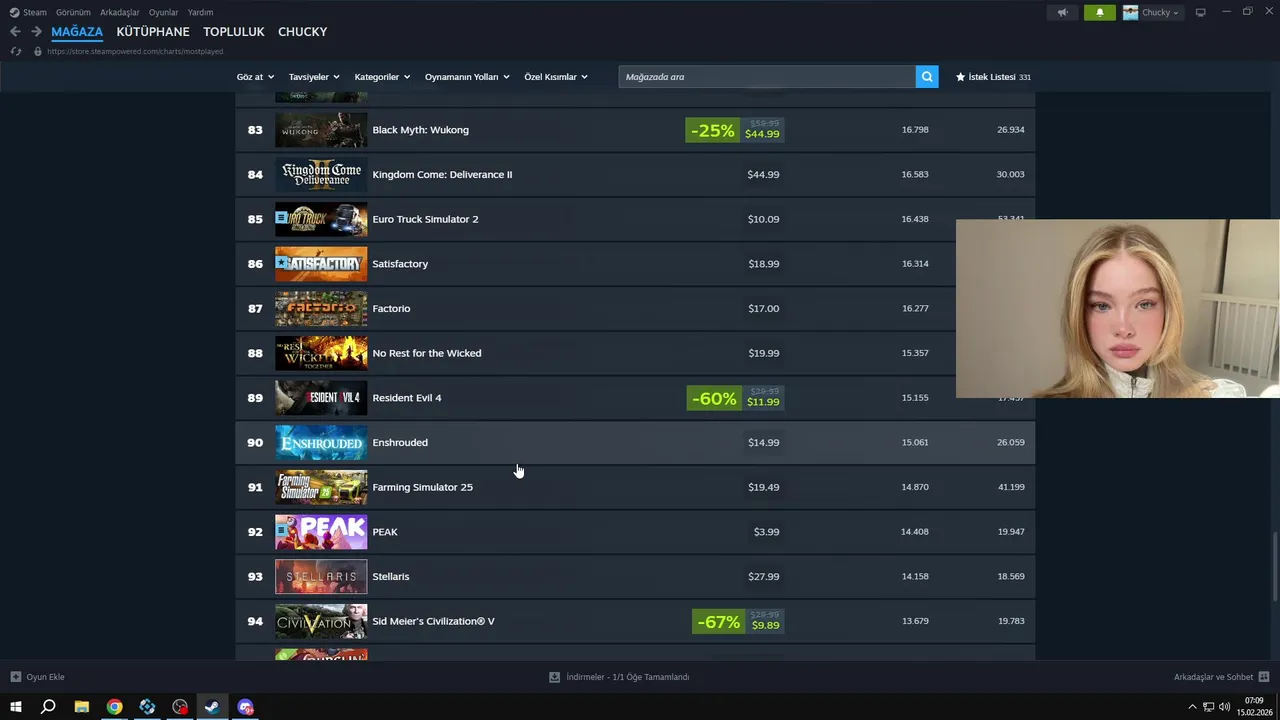Switch to the TOPLULUK tab
This screenshot has width=1280, height=720.
point(234,32)
